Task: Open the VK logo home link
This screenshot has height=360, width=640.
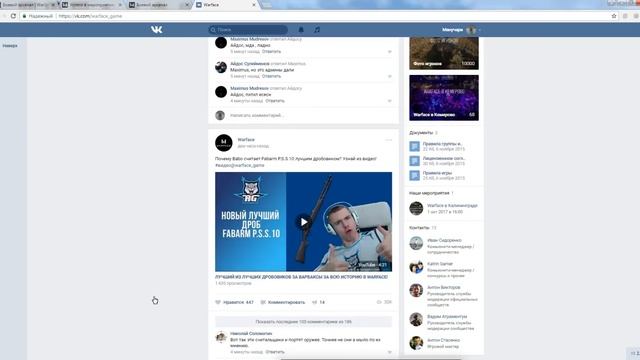Action: 156,29
